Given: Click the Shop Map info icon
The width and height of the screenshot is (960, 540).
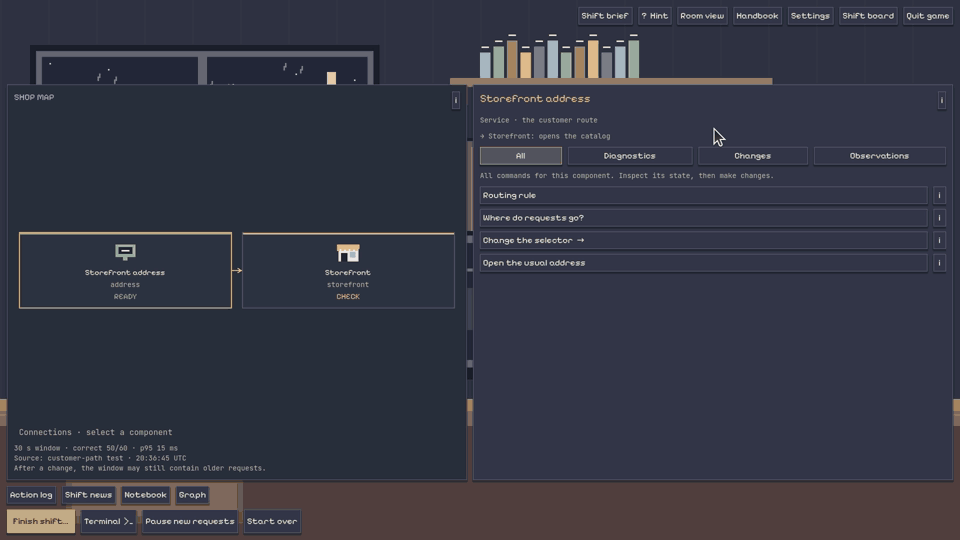Looking at the screenshot, I should click(x=456, y=100).
